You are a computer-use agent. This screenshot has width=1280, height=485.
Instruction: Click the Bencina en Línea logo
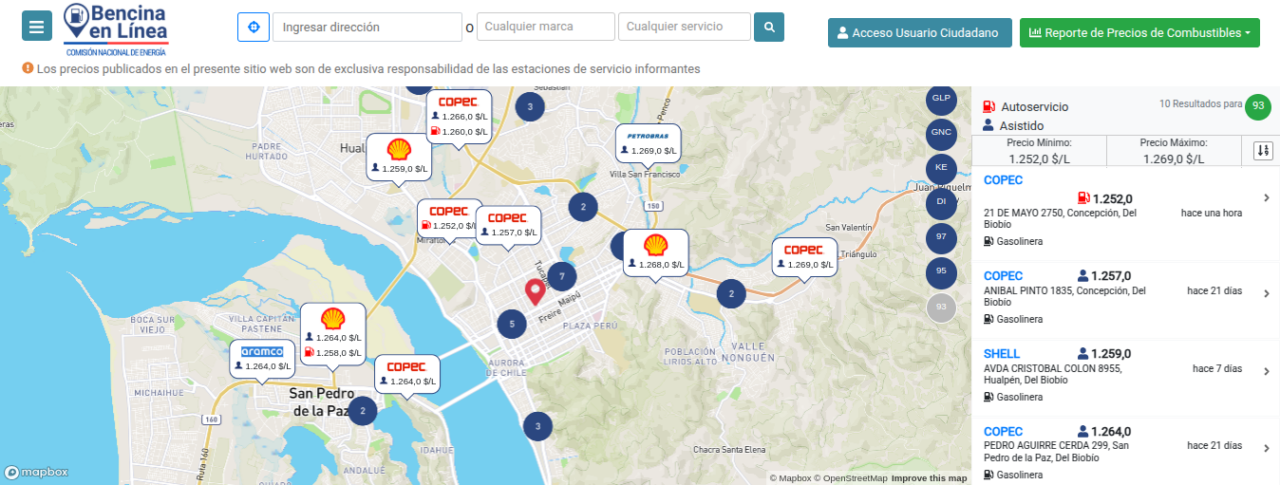point(116,29)
